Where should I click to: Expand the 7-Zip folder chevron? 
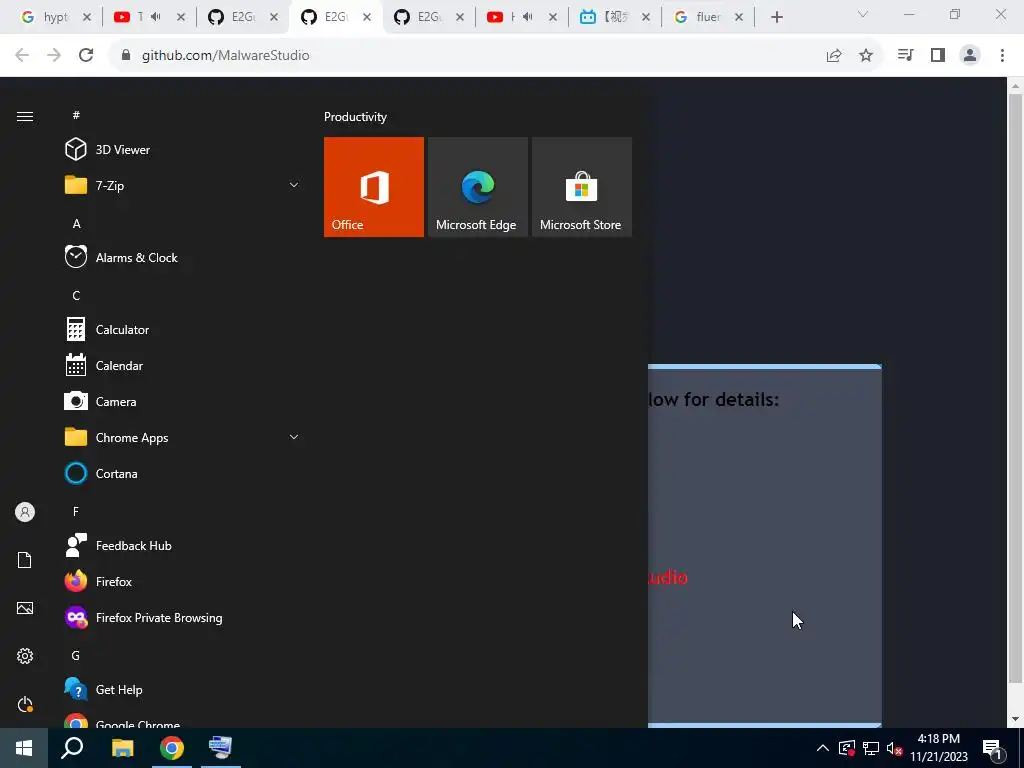pyautogui.click(x=294, y=185)
